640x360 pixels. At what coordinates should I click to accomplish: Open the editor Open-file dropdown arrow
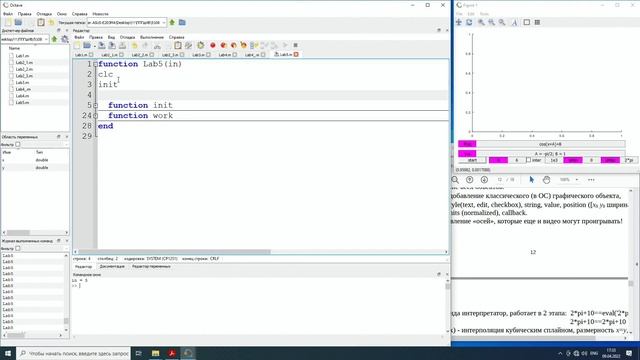94,46
